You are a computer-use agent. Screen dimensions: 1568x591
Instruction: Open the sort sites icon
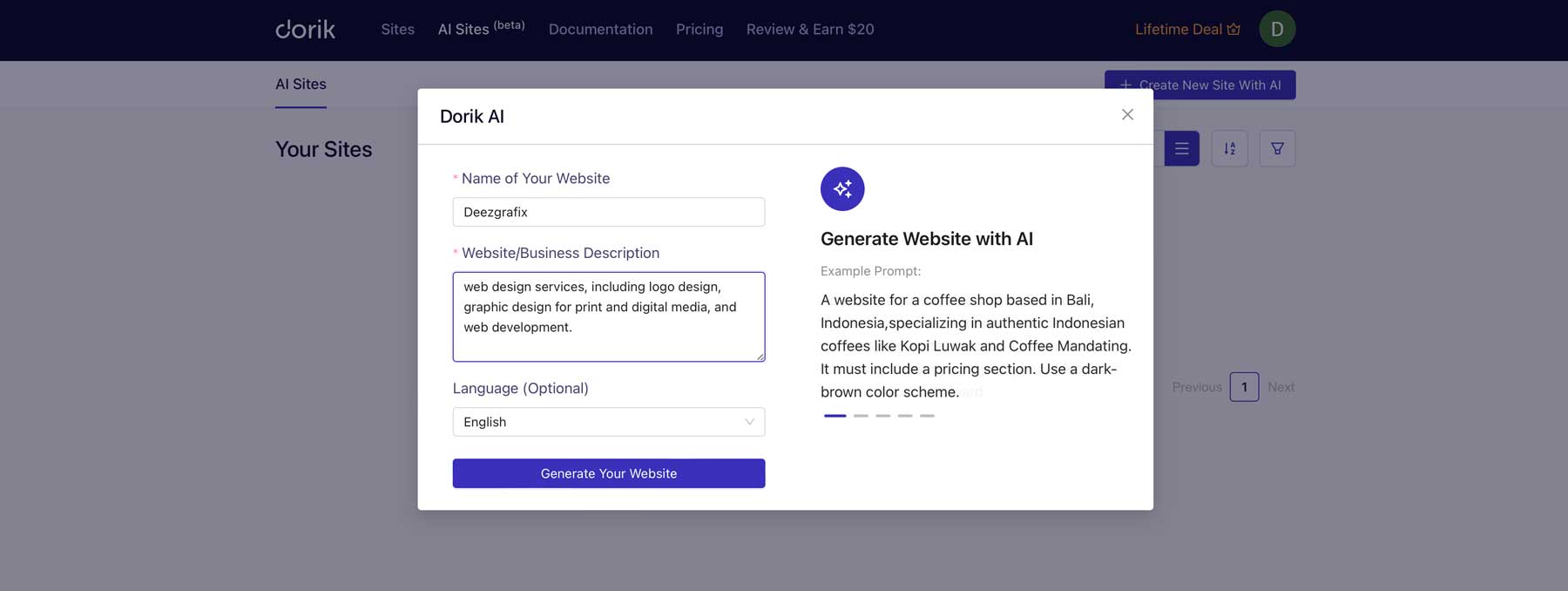click(x=1229, y=148)
